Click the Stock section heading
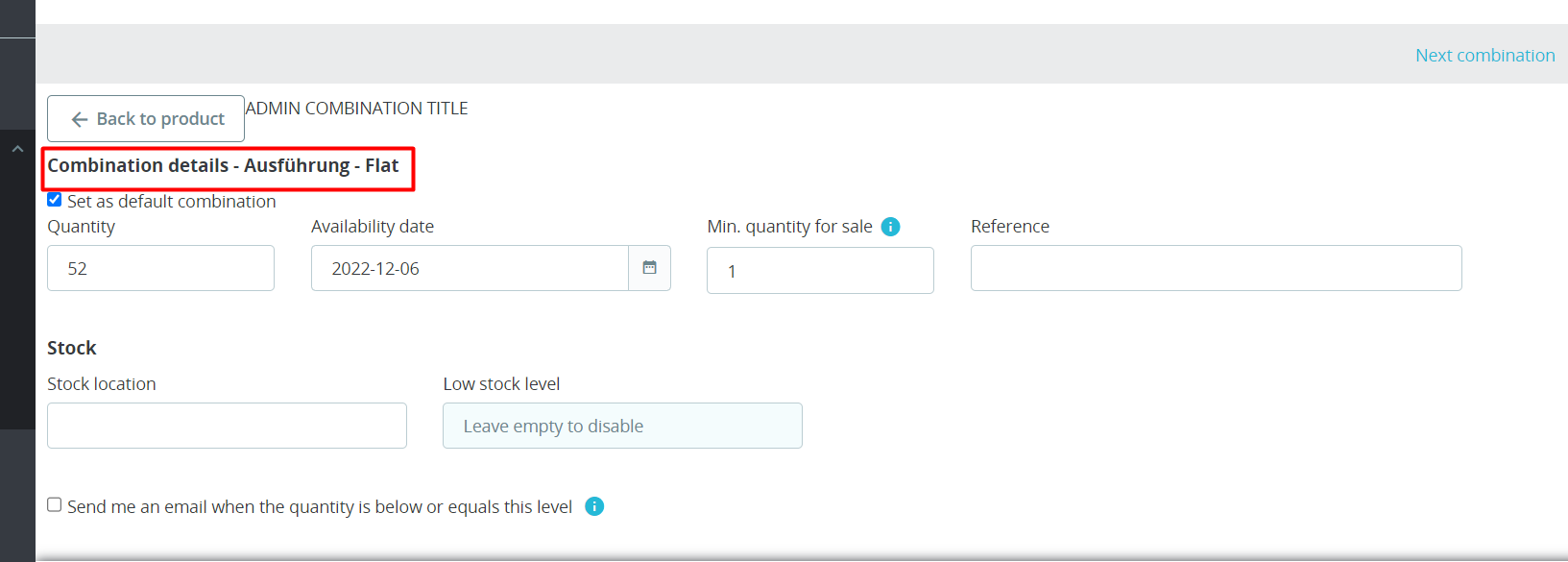Screen dimensions: 1568x562 point(72,348)
